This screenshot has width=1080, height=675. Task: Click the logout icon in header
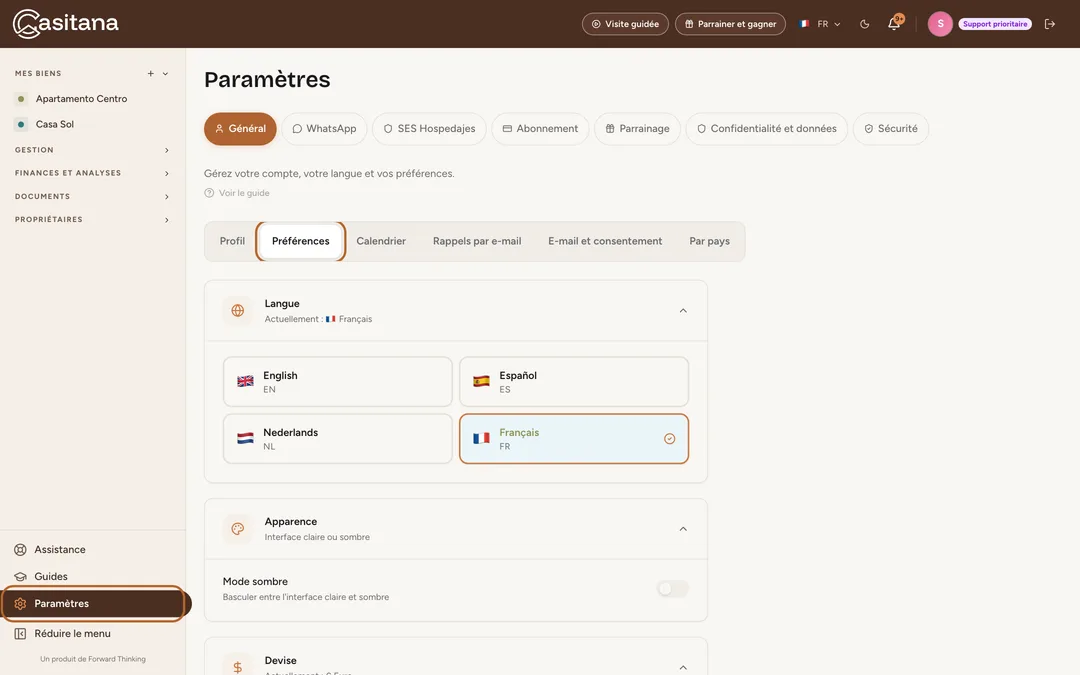1050,24
